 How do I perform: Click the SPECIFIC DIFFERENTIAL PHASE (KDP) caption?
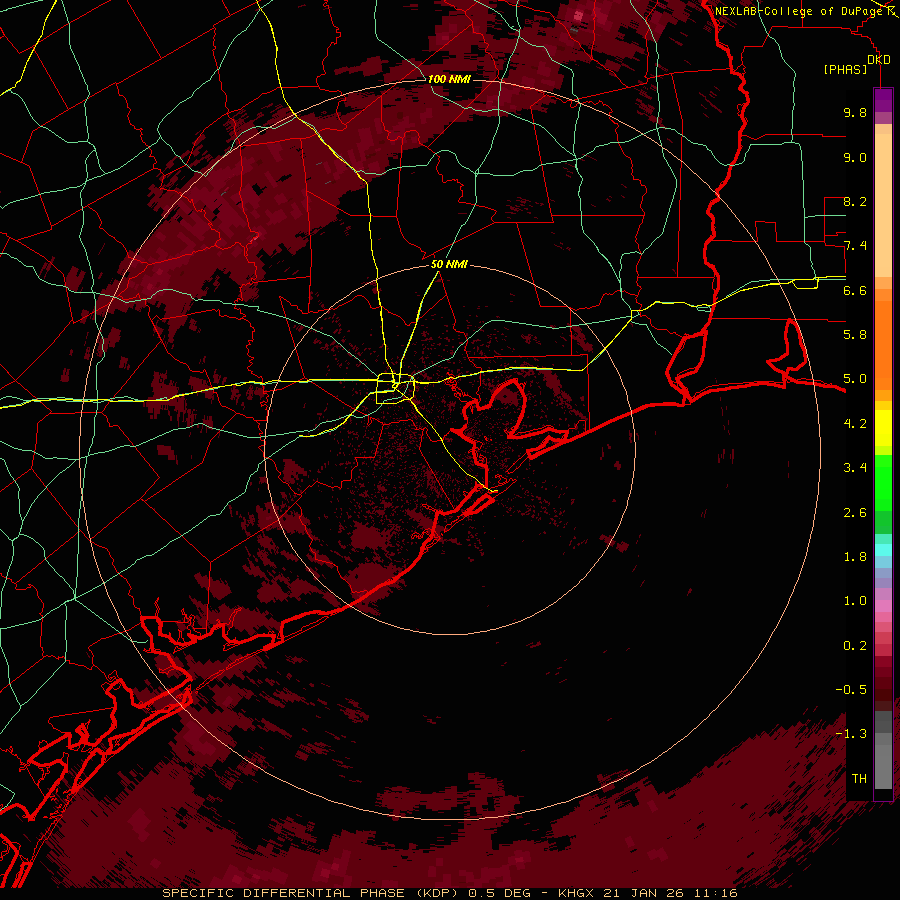310,893
